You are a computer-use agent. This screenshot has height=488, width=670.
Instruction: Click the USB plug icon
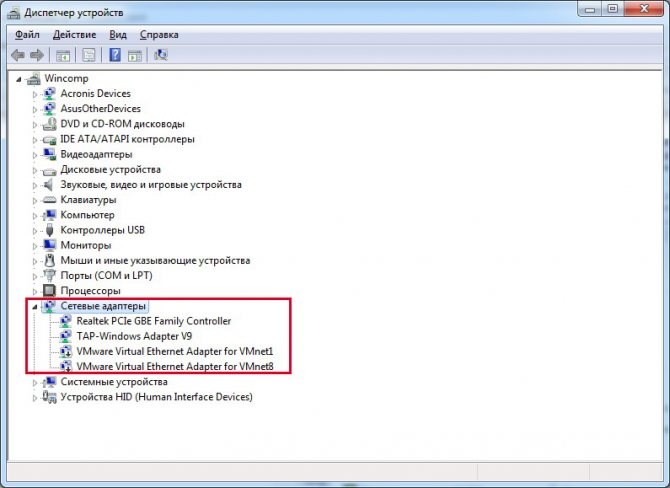[x=50, y=230]
